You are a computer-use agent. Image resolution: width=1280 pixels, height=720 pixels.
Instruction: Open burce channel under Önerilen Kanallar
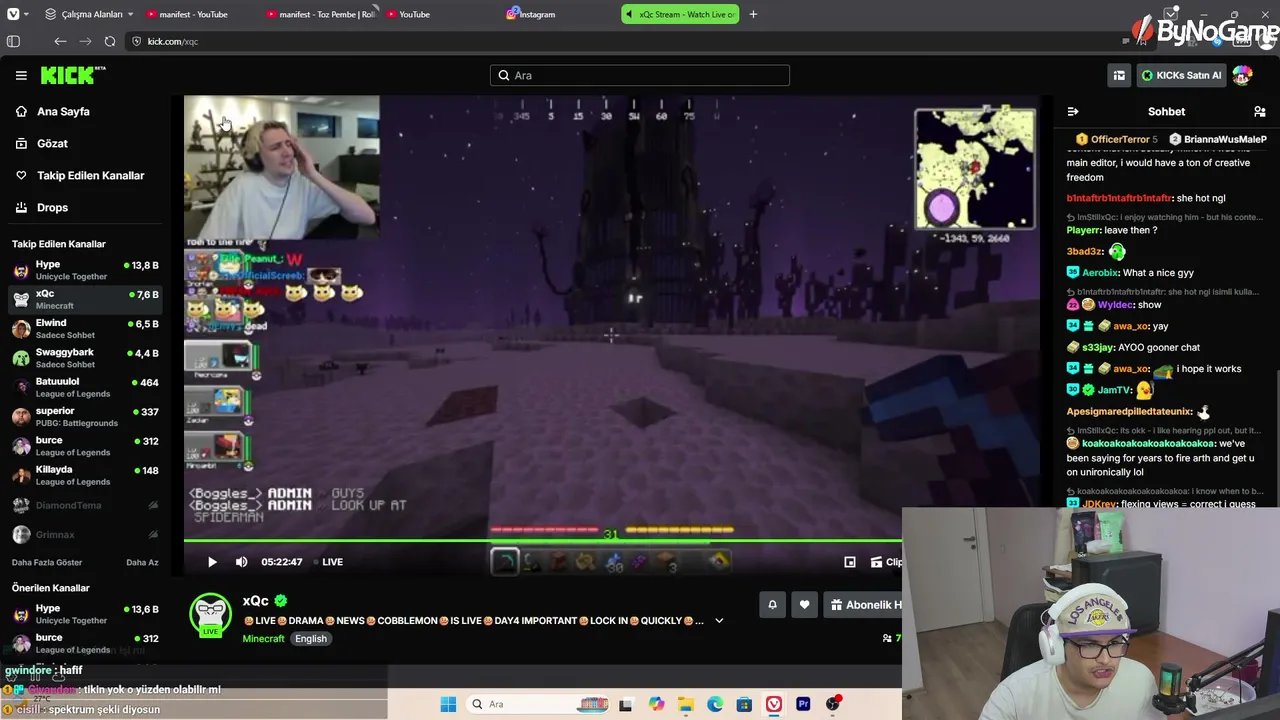(x=85, y=642)
